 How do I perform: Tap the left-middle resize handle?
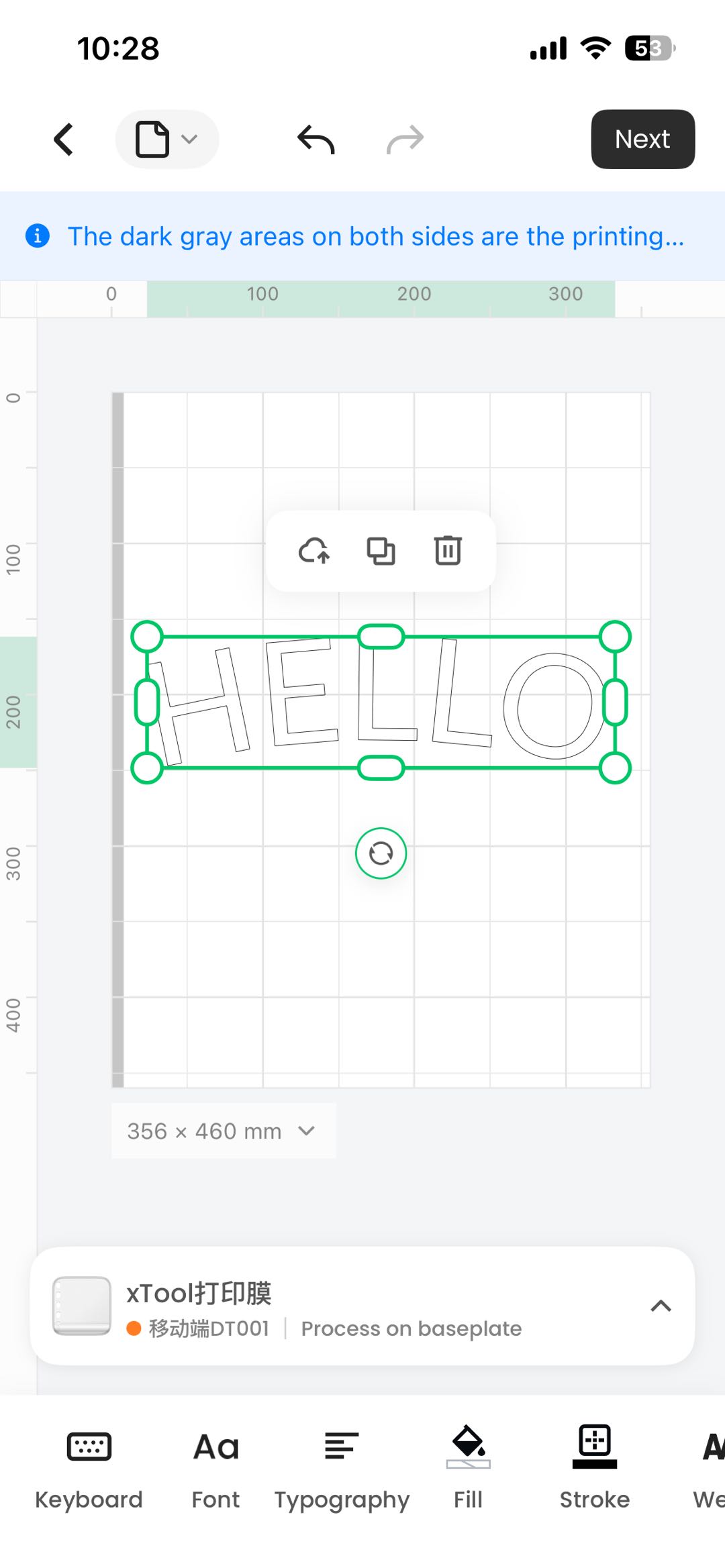click(148, 702)
